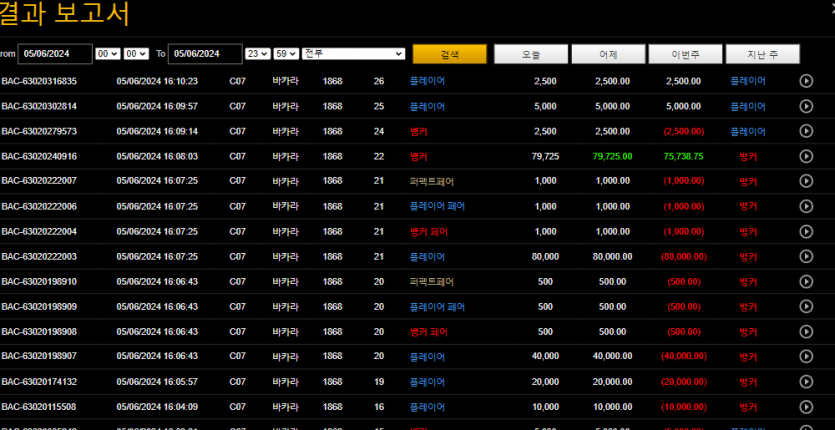Play replay for BAC-63020222007 row
This screenshot has height=430, width=835.
pos(806,181)
